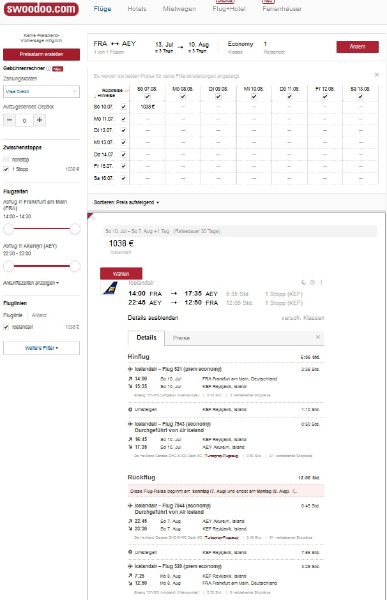Image resolution: width=387 pixels, height=600 pixels.
Task: Click the versch. Klassen link
Action: [x=302, y=318]
